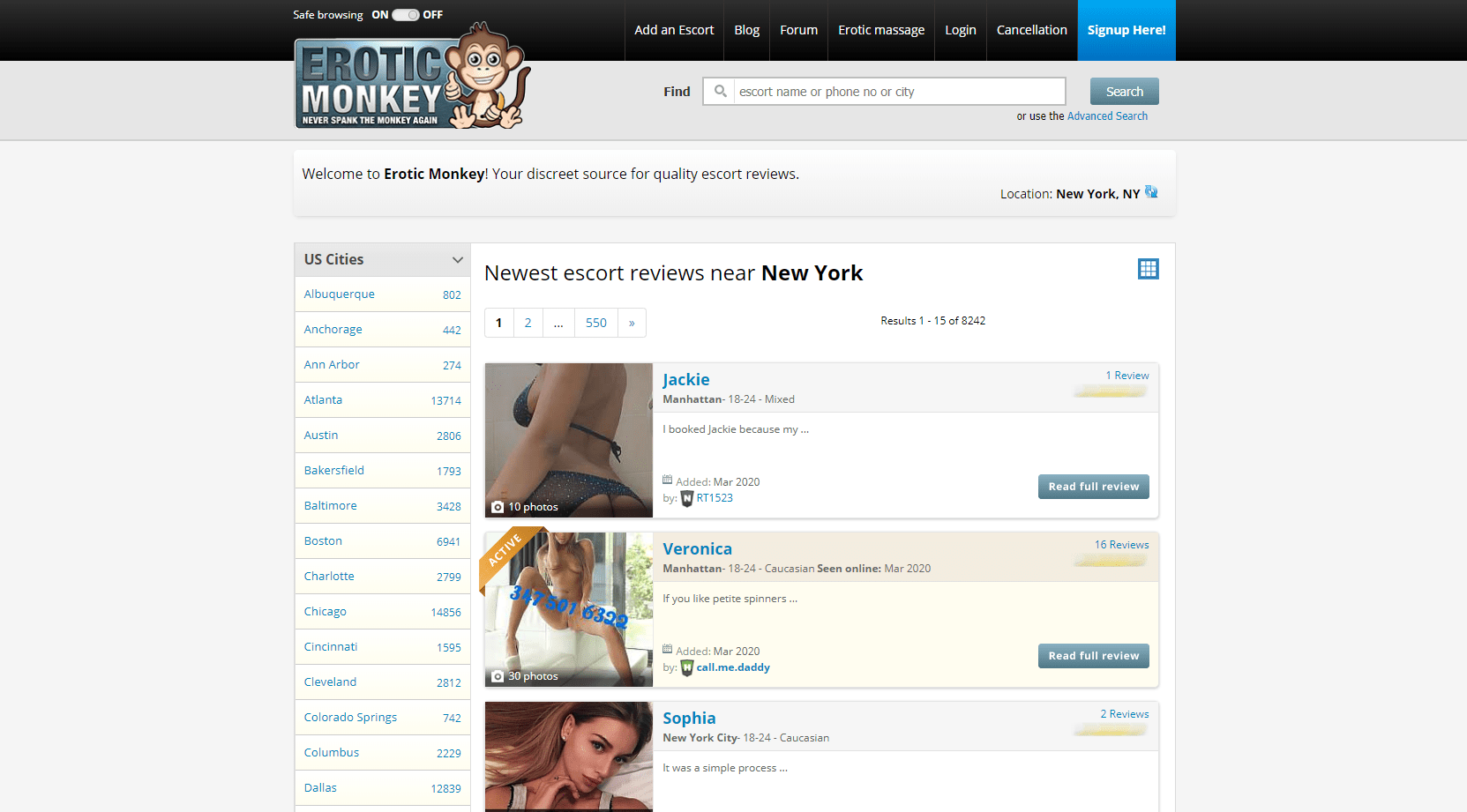Select Chicago in cities list

tap(383, 612)
